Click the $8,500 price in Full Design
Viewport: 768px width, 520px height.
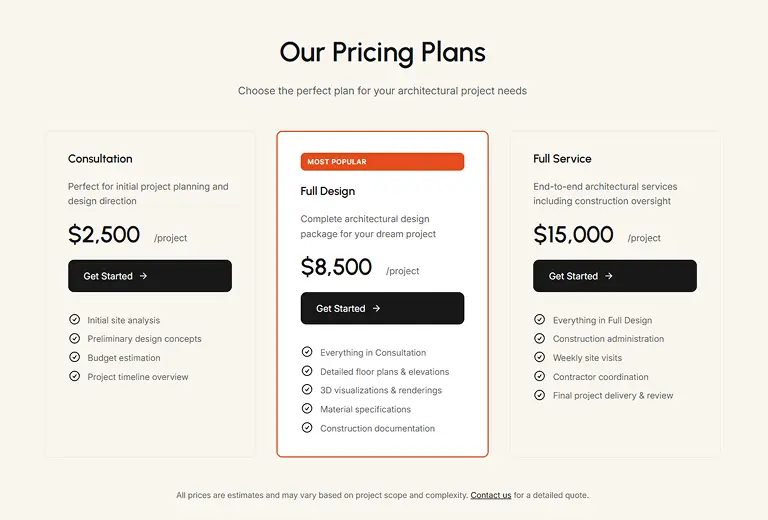336,267
